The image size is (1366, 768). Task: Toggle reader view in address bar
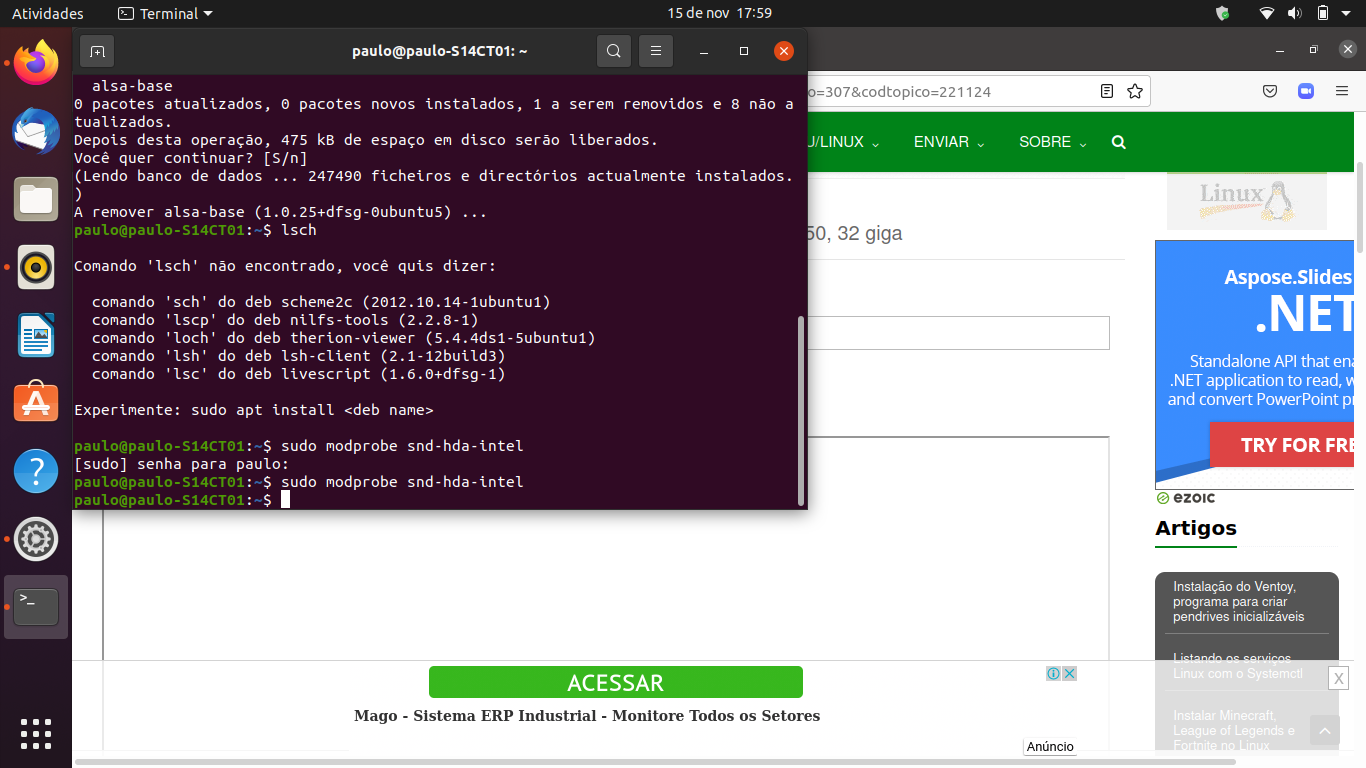point(1107,92)
